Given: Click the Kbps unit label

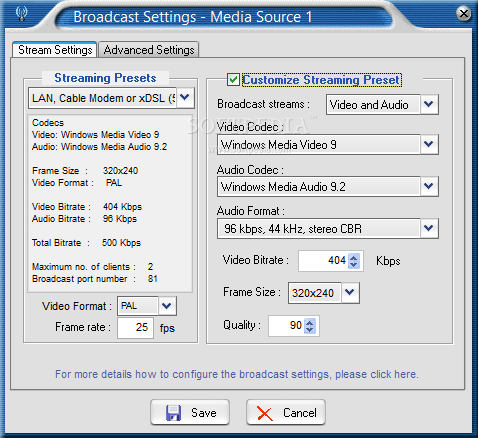Looking at the screenshot, I should [388, 261].
